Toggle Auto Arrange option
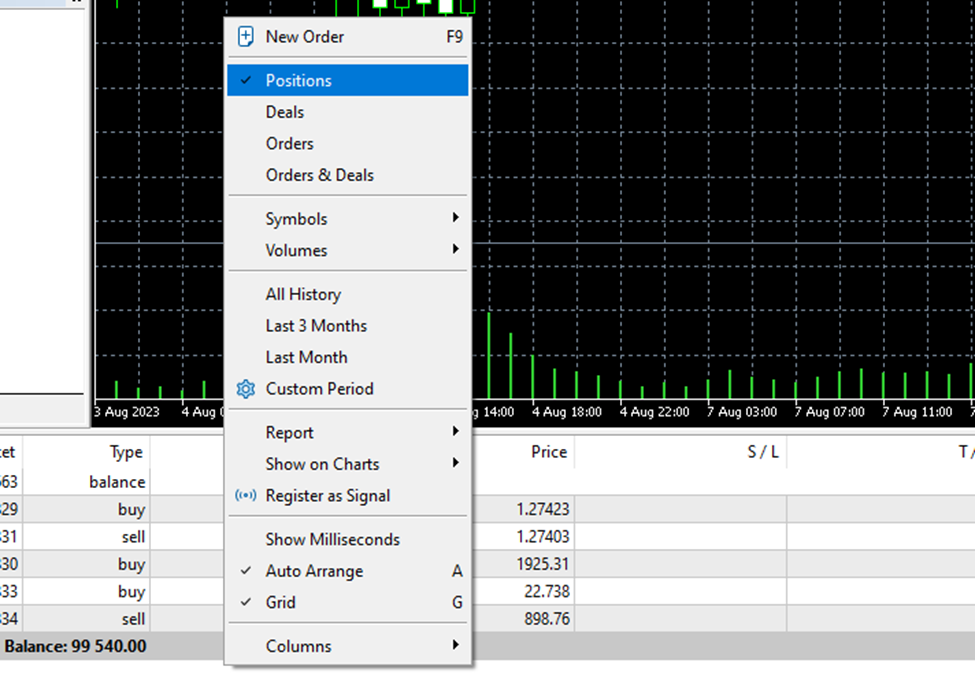This screenshot has height=689, width=975. coord(348,571)
